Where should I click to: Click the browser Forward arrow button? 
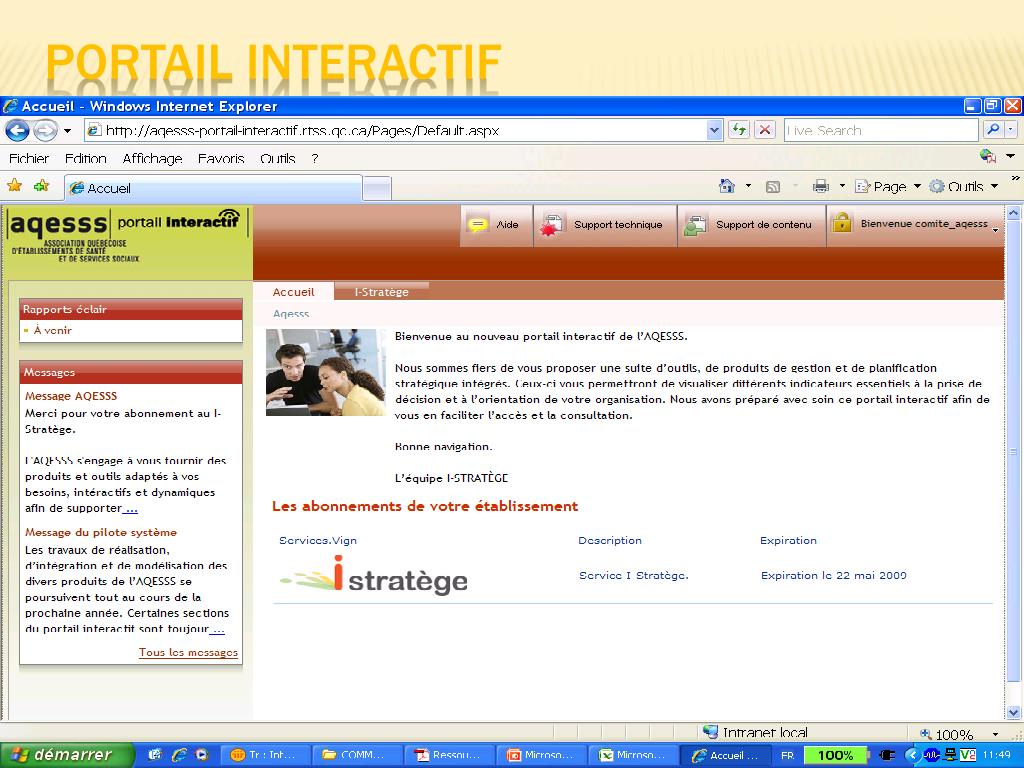[45, 131]
